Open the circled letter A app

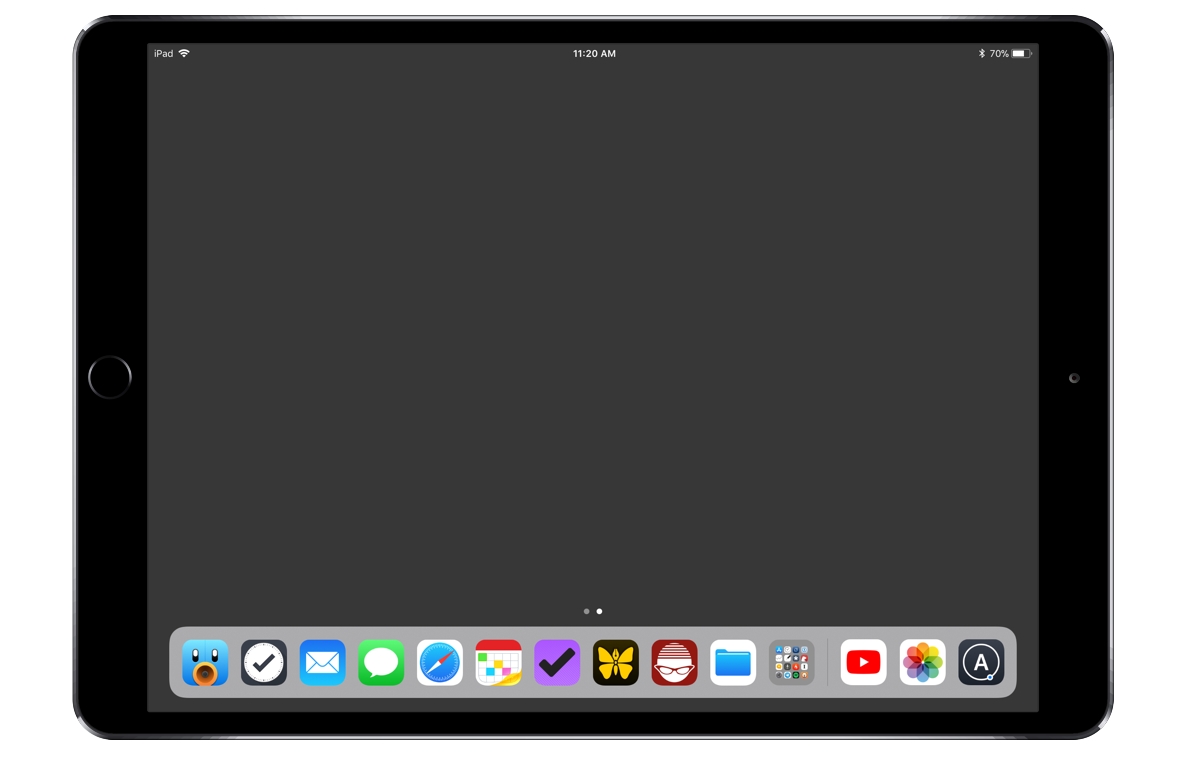[981, 662]
